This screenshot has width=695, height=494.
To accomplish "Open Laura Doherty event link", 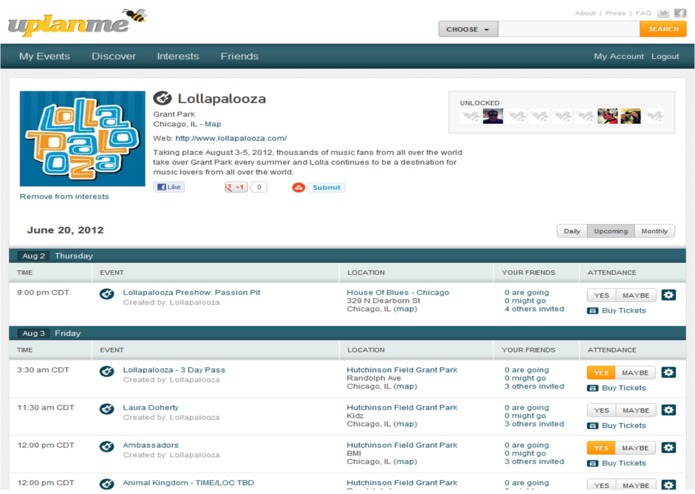I will pyautogui.click(x=151, y=408).
